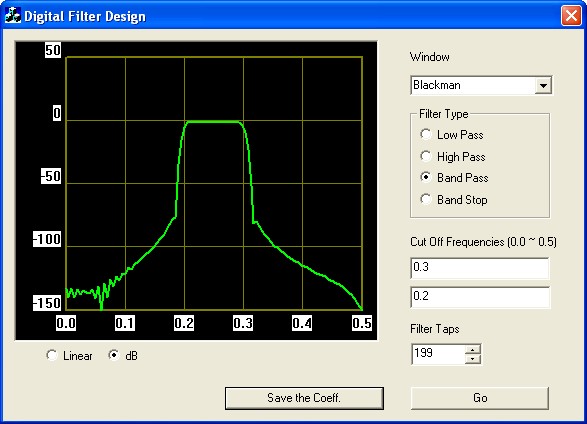Viewport: 587px width, 424px height.
Task: Click the 0.5 frequency axis label
Action: 362,323
